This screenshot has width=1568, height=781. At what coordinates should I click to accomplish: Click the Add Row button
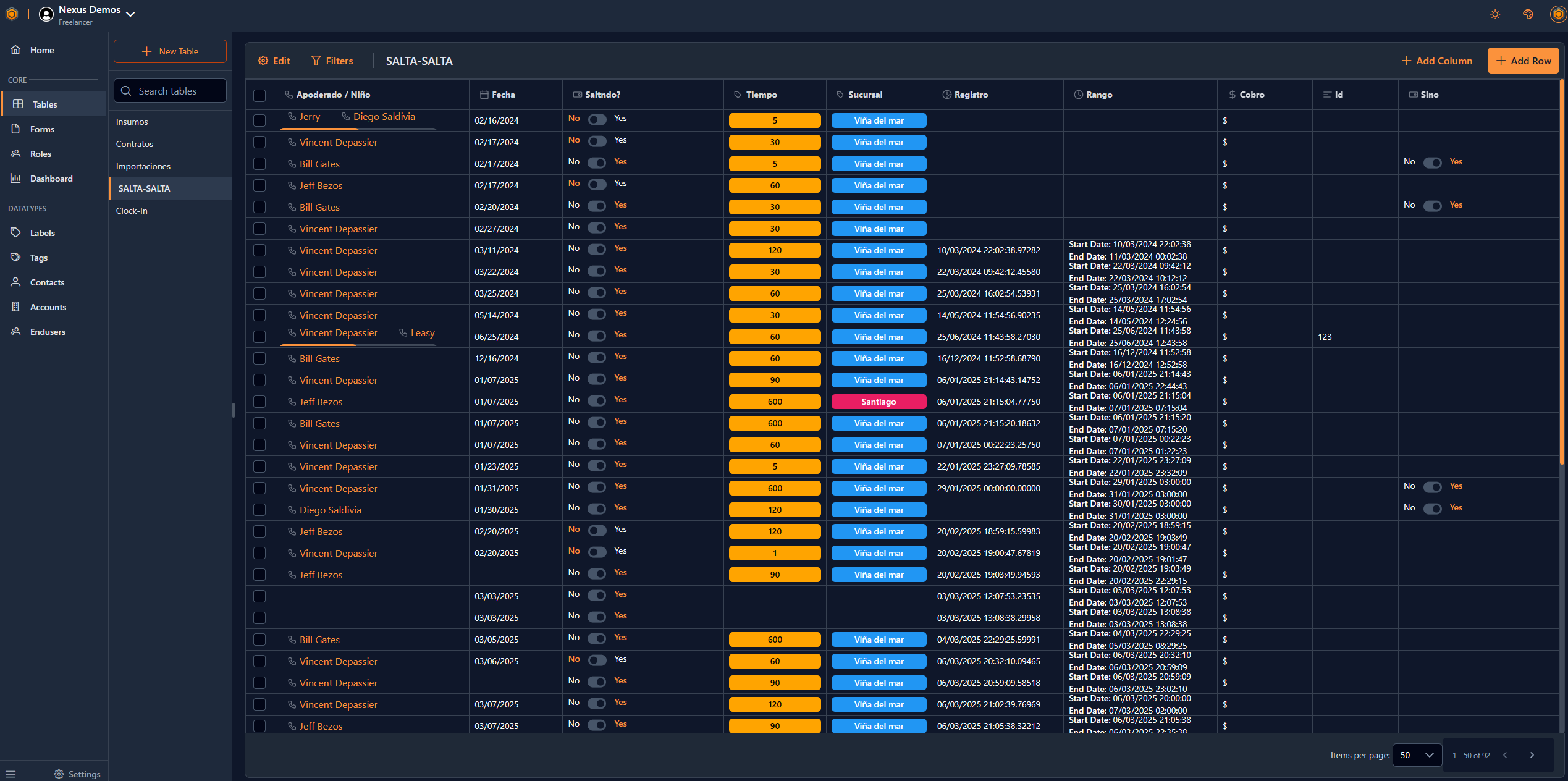click(1523, 61)
